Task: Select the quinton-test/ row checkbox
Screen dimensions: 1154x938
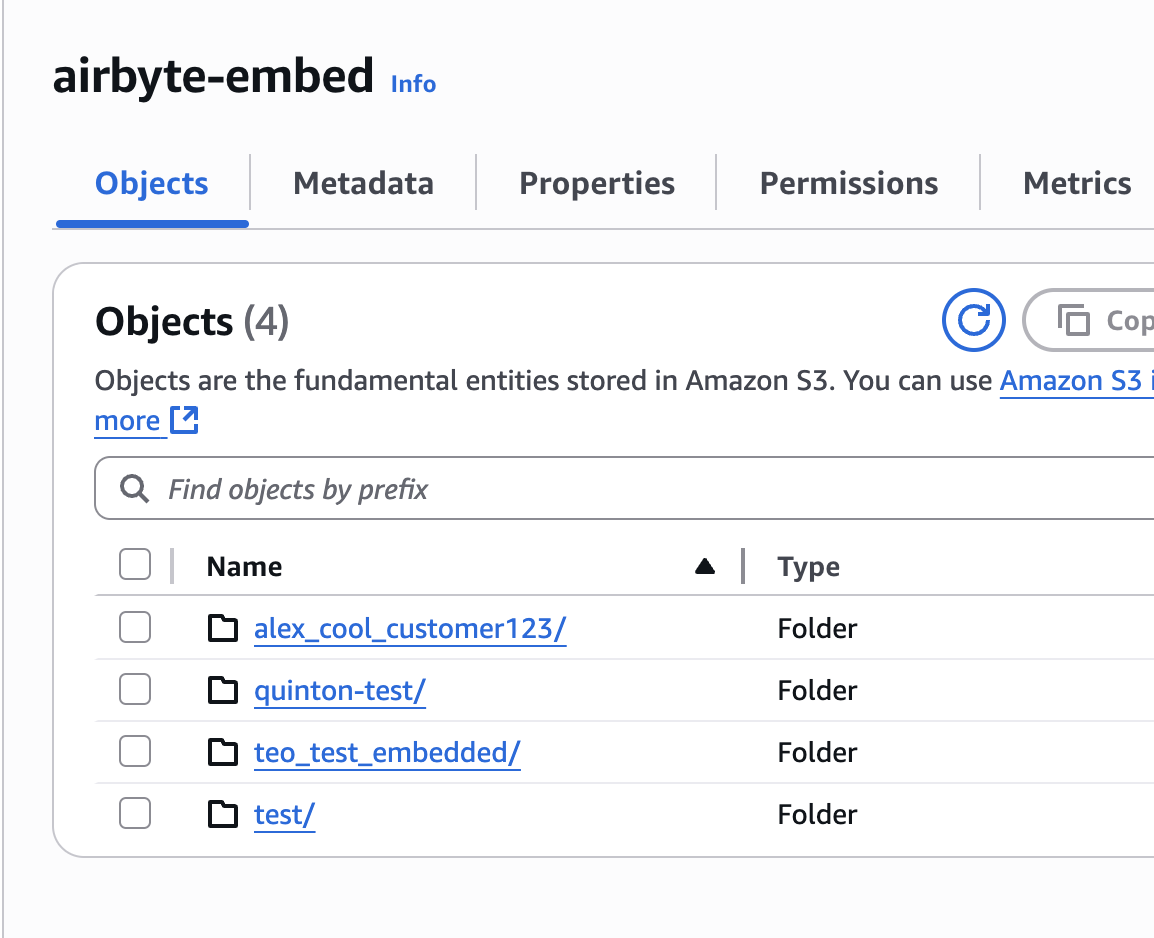Action: pos(135,690)
